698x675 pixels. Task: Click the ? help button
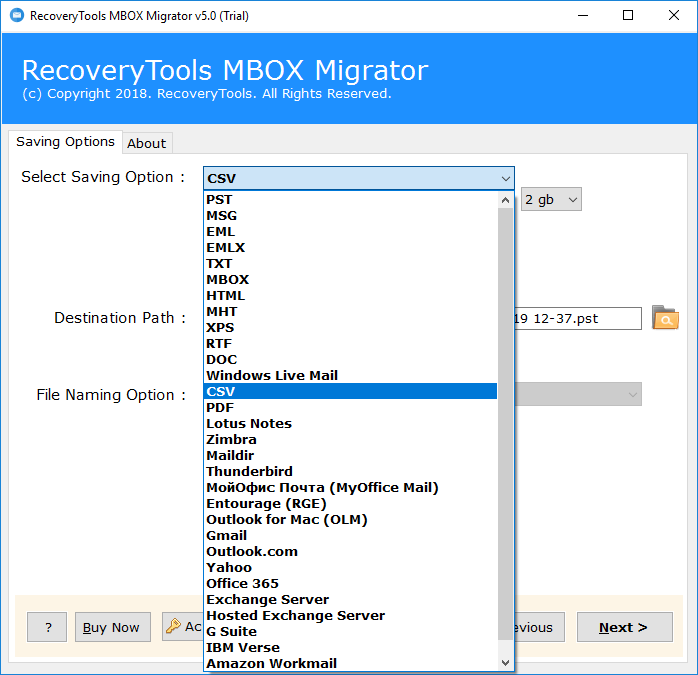[x=47, y=627]
